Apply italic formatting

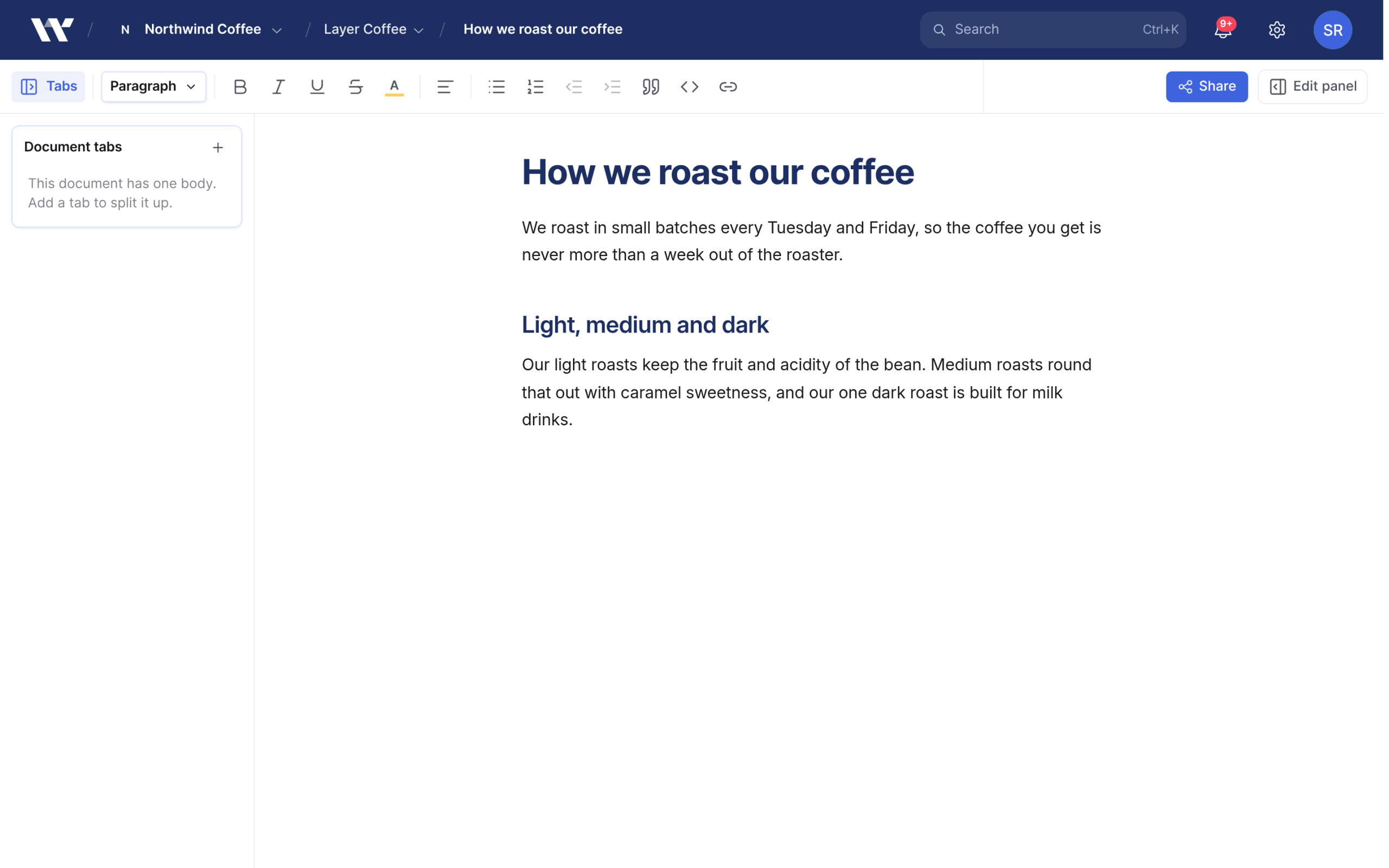tap(279, 87)
